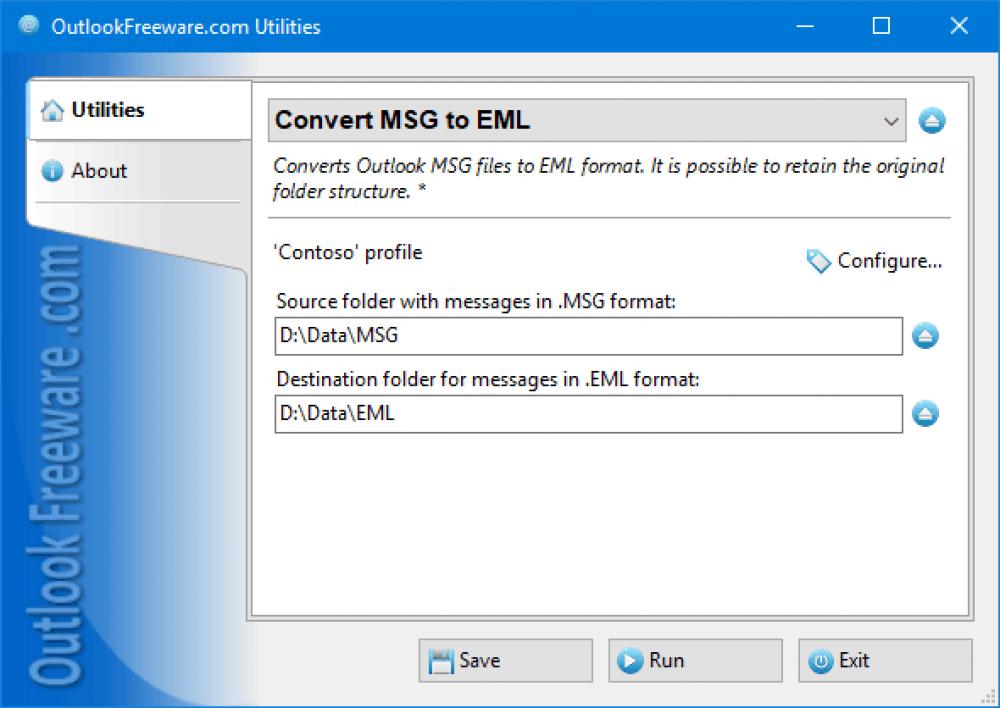Image resolution: width=1000 pixels, height=708 pixels.
Task: Click the power icon on the Exit button
Action: pyautogui.click(x=821, y=660)
